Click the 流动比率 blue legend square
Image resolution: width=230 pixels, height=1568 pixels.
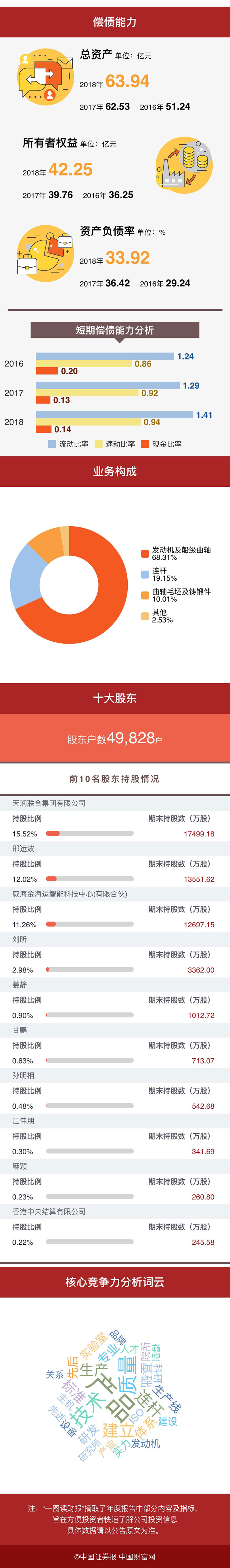pos(52,444)
